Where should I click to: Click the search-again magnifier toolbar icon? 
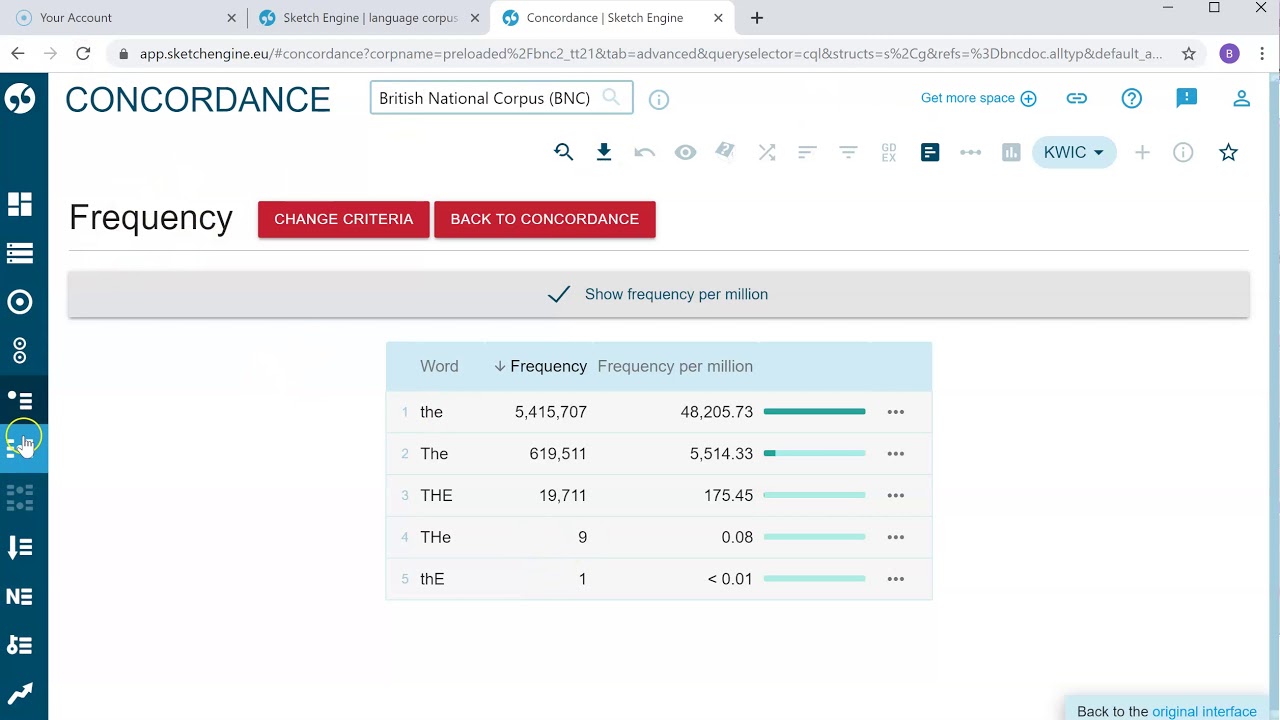click(564, 152)
